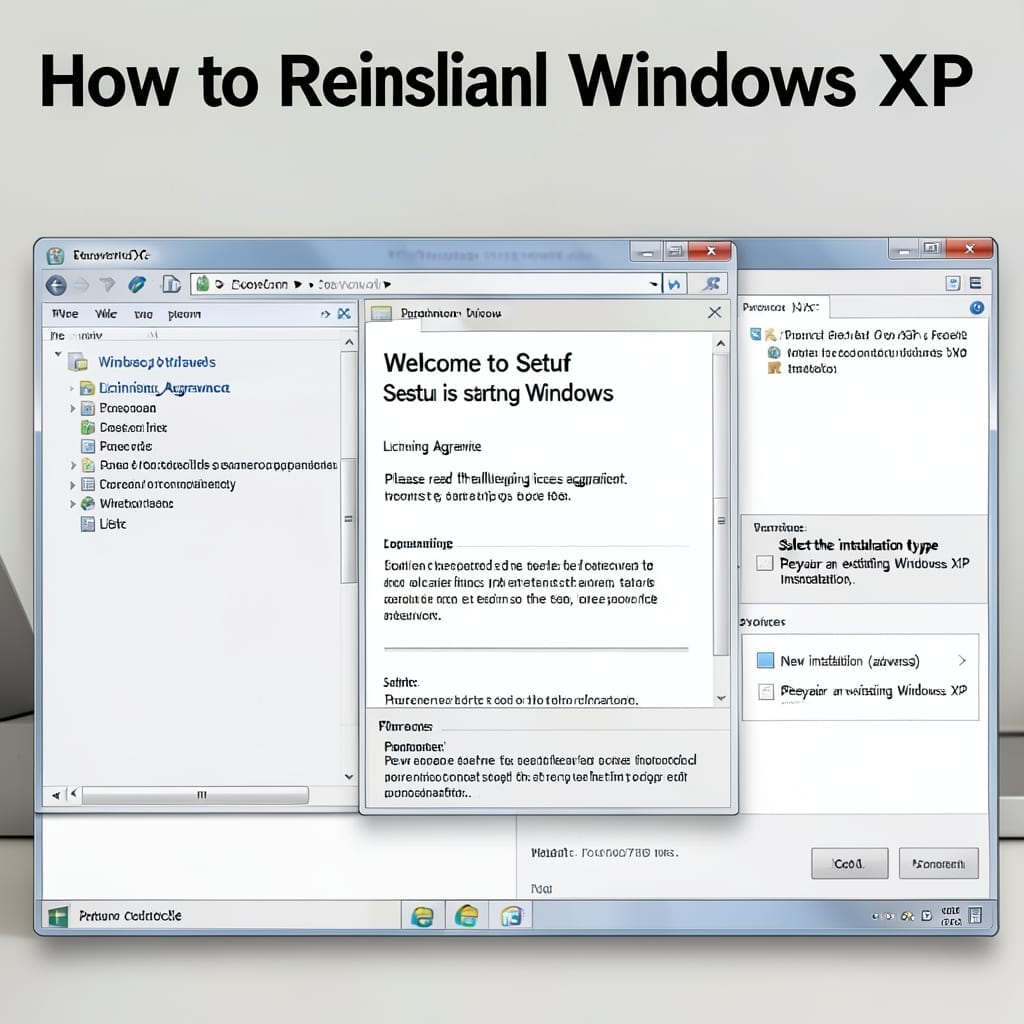The height and width of the screenshot is (1024, 1024).
Task: Click the system tray clock
Action: tap(950, 916)
